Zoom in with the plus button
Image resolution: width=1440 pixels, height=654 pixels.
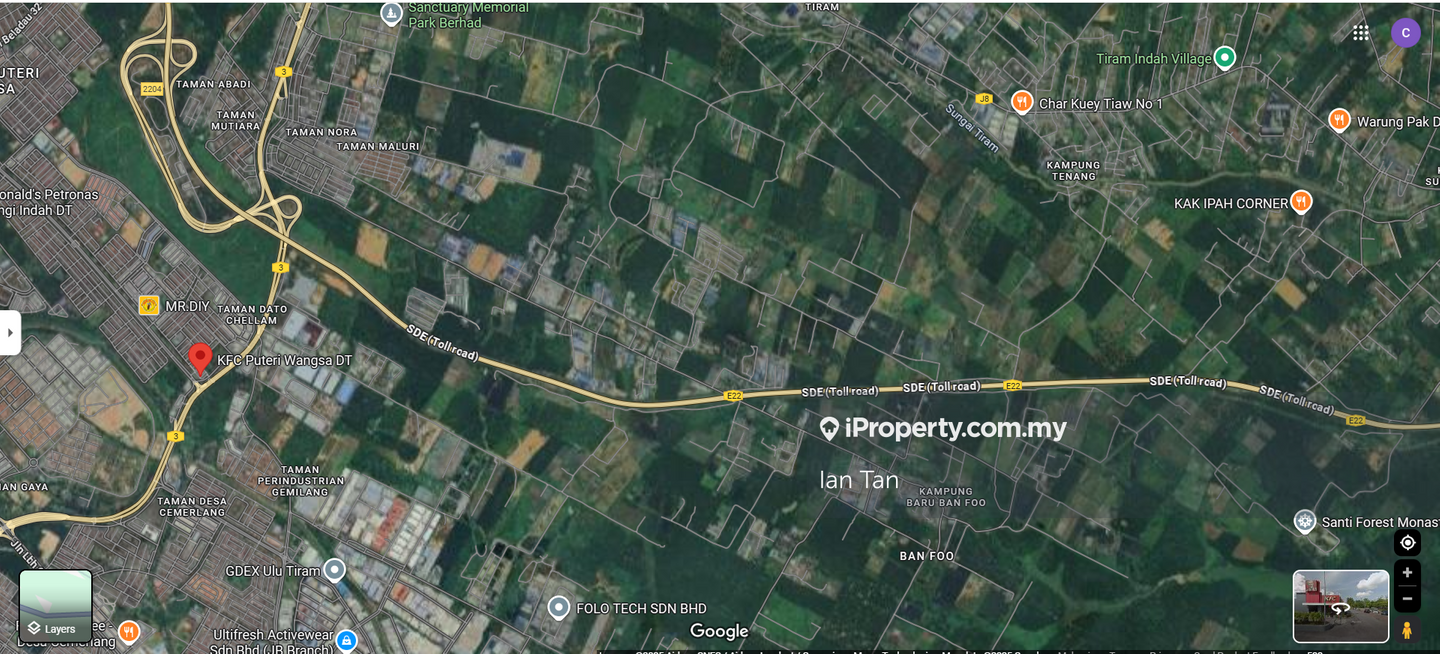click(x=1407, y=573)
